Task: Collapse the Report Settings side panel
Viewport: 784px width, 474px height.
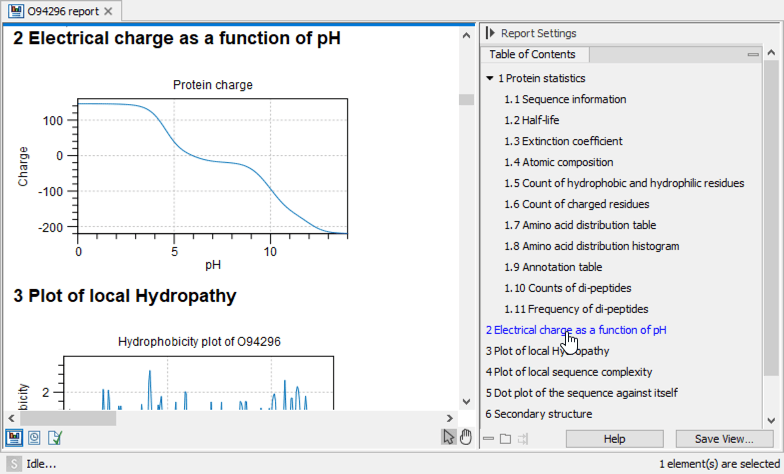Action: [x=490, y=33]
